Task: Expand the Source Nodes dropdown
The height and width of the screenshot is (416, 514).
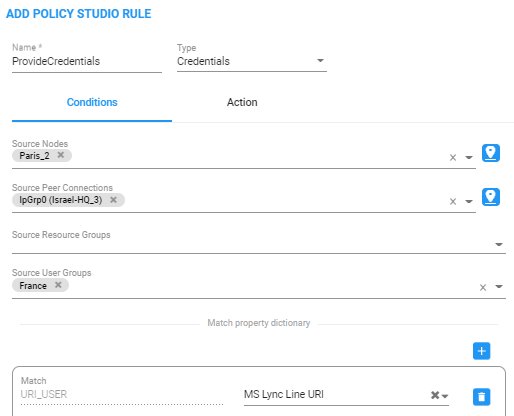Action: point(469,157)
